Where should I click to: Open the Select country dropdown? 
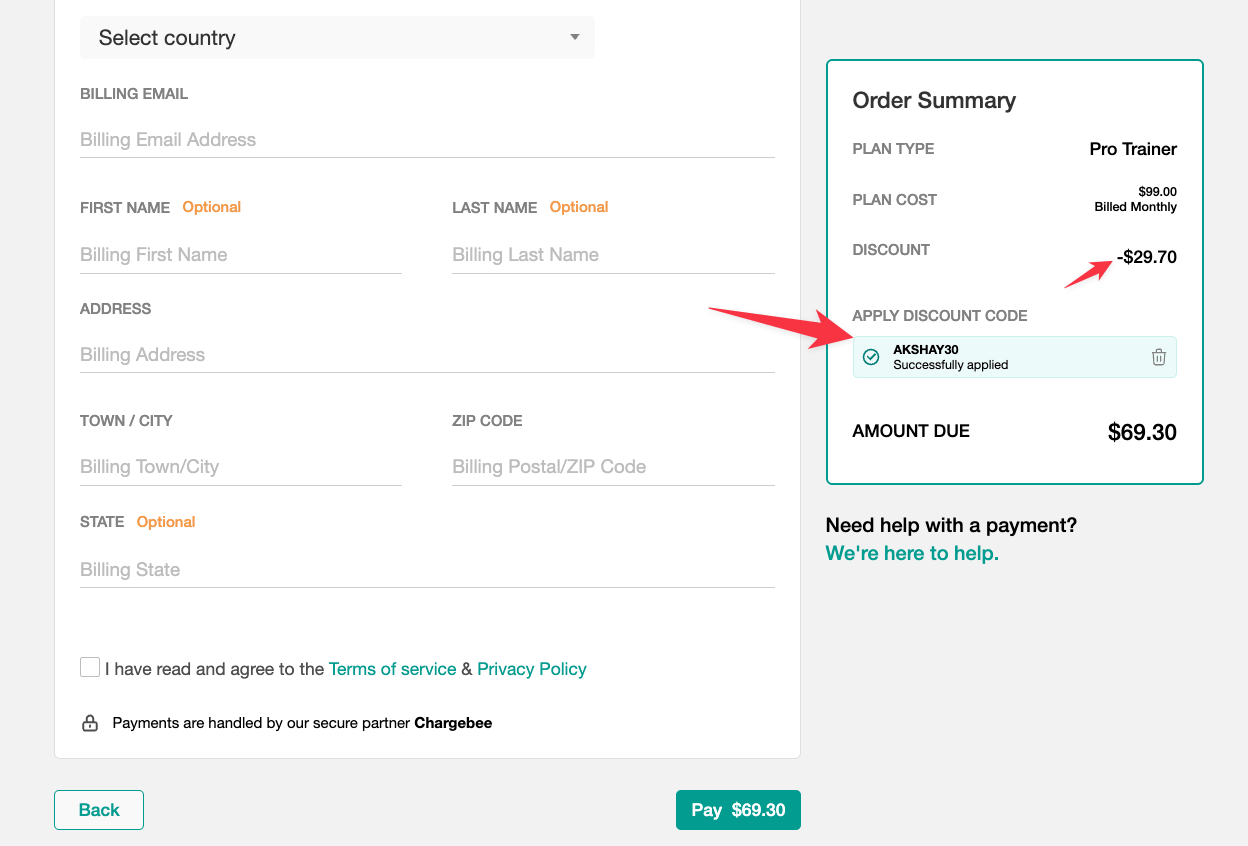(337, 37)
